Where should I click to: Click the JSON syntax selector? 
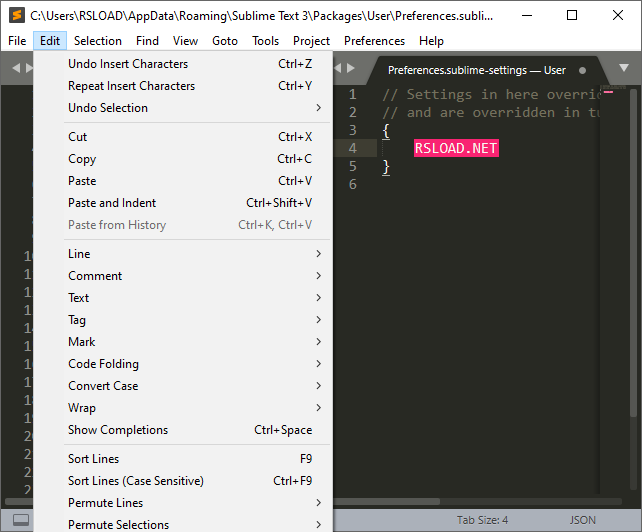(x=583, y=520)
